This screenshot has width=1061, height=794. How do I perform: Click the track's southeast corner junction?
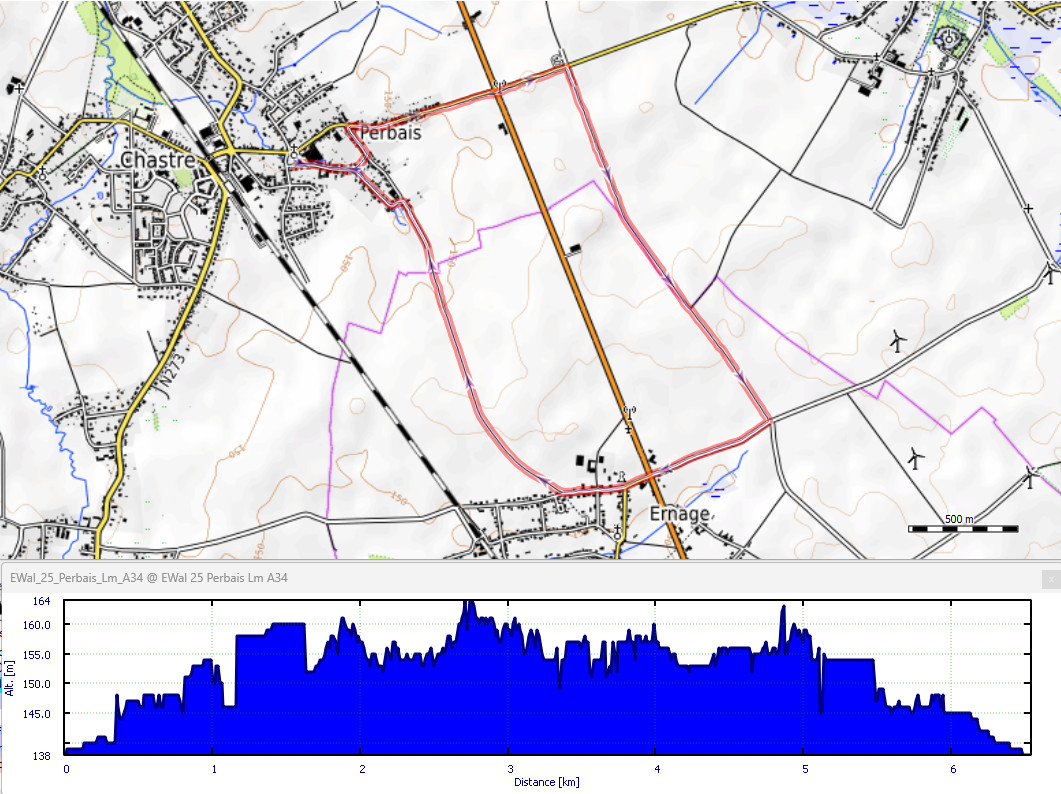[770, 421]
